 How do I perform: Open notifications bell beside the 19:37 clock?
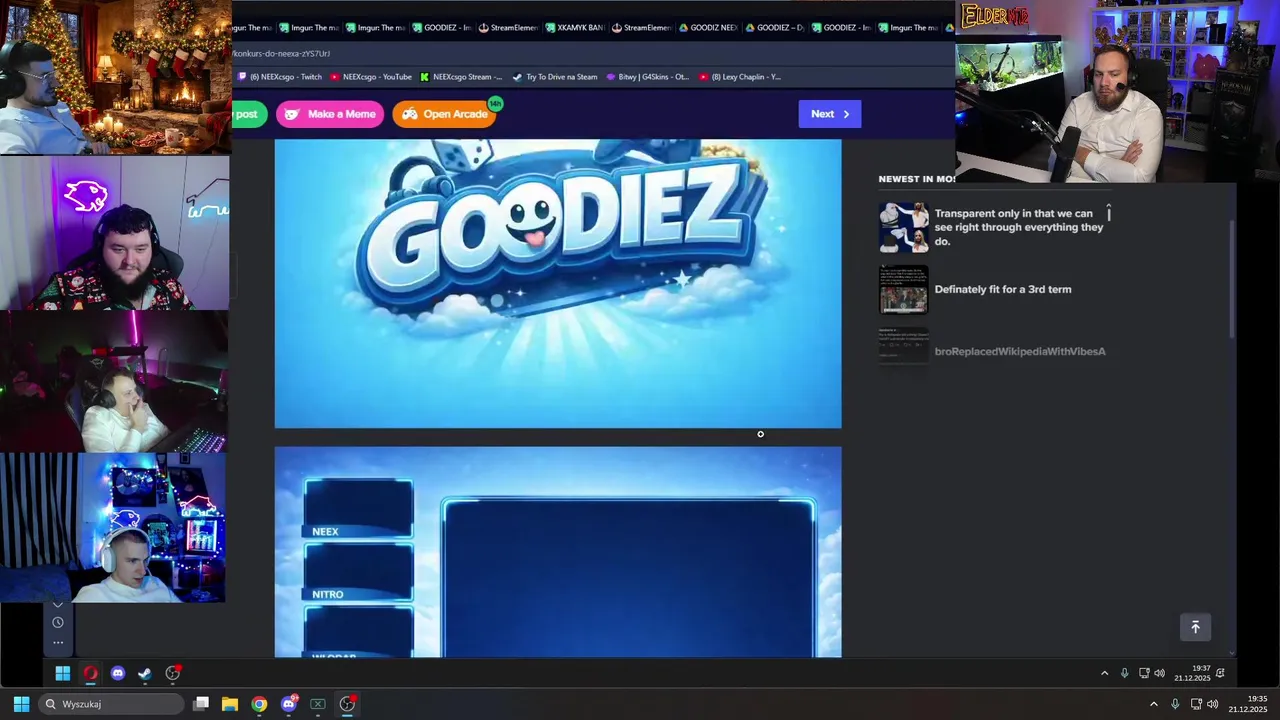tap(1220, 673)
